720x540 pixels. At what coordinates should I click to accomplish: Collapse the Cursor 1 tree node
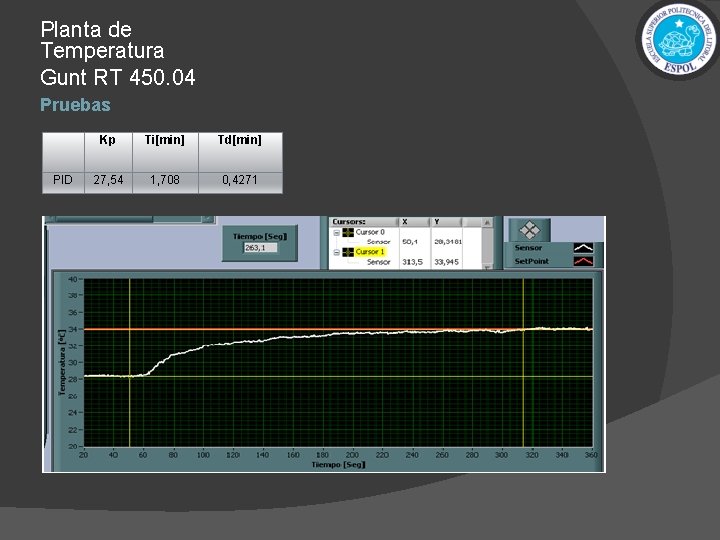336,253
